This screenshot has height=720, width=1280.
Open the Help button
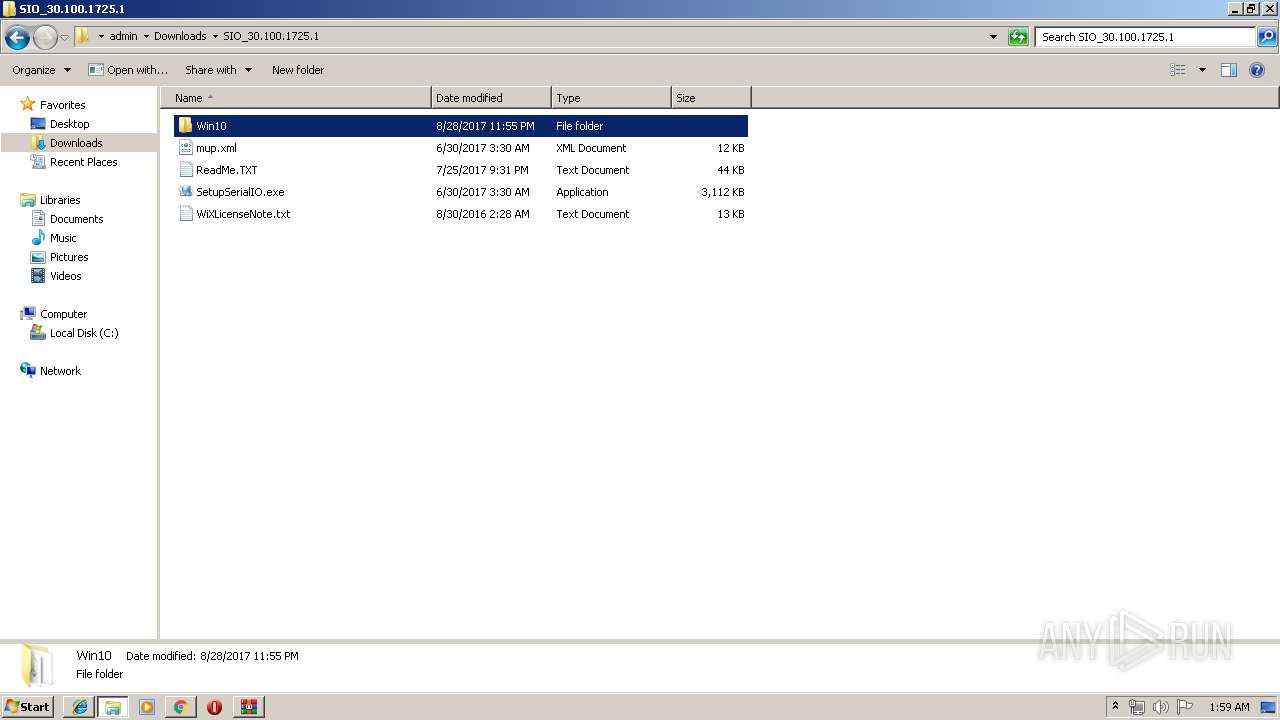point(1258,70)
